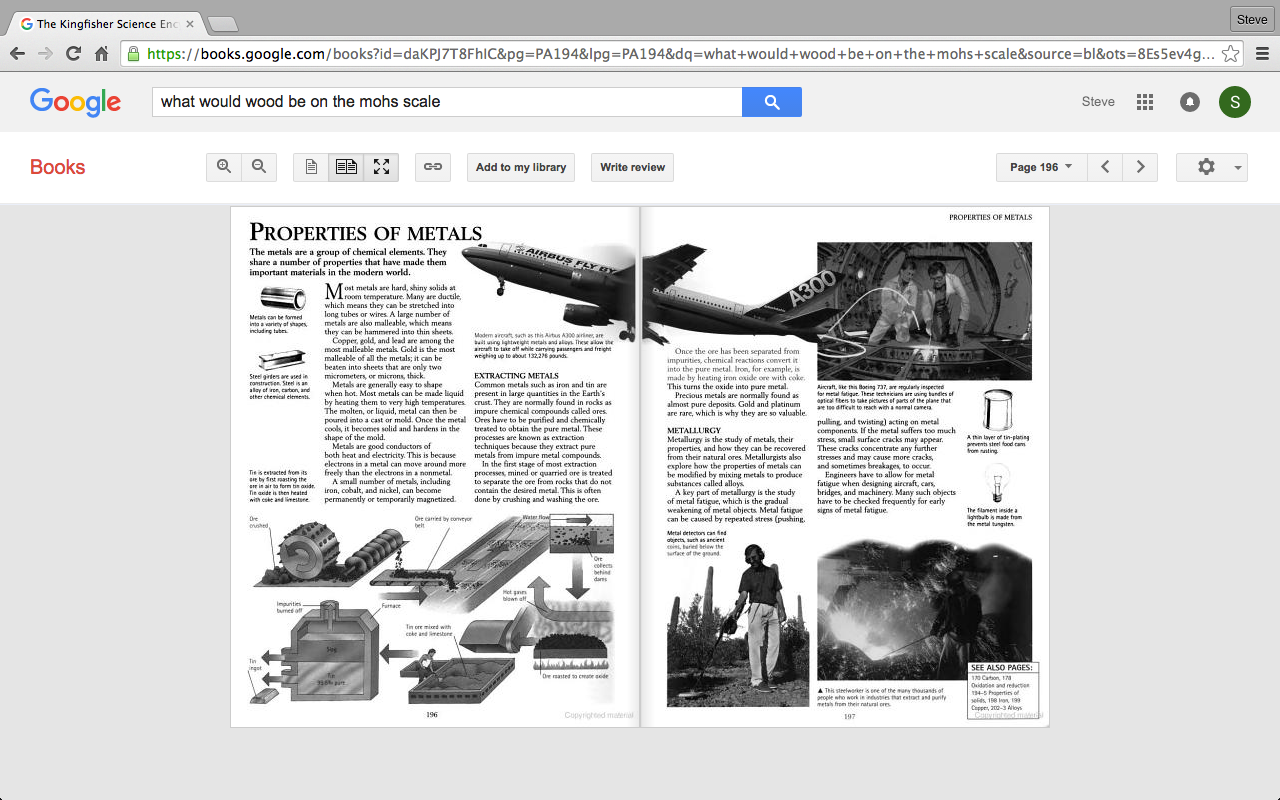
Task: Switch to single page view
Action: pos(311,167)
